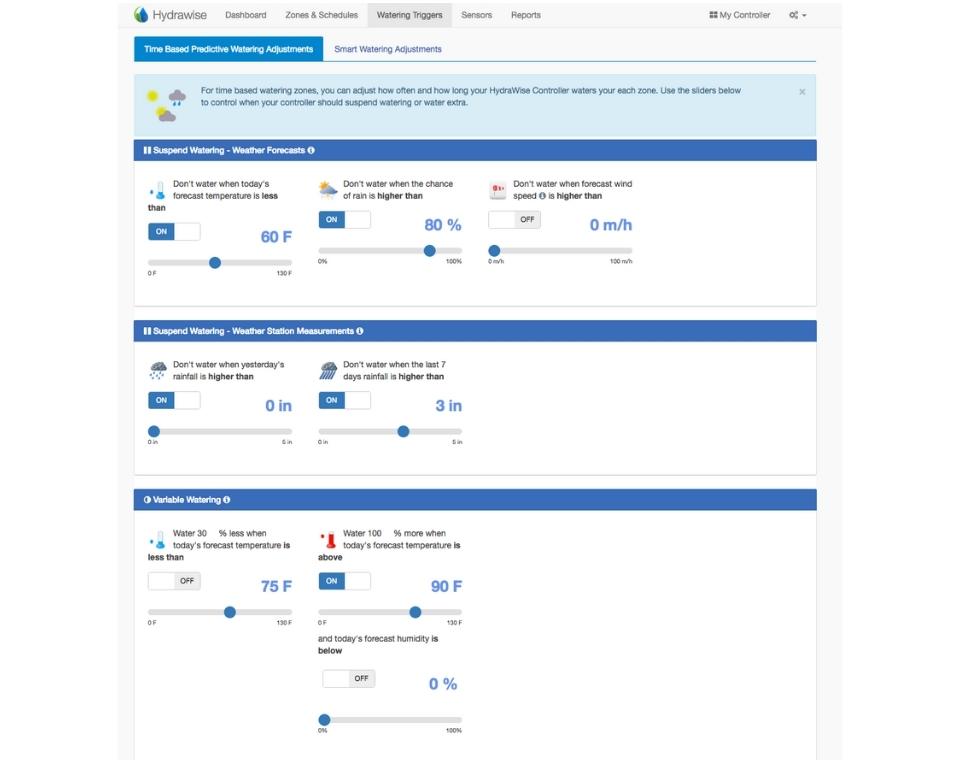Switch to Smart Watering Adjustments tab

point(388,49)
